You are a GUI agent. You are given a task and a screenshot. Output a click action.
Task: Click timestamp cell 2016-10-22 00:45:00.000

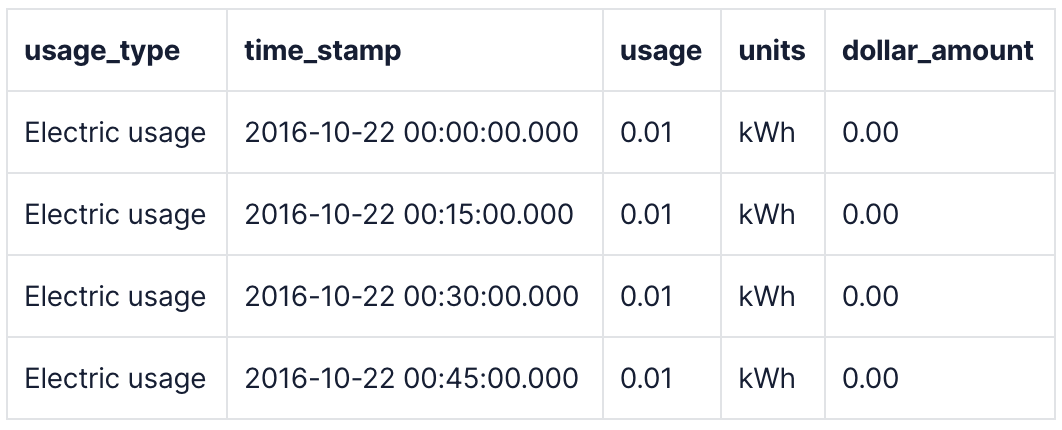pos(411,378)
